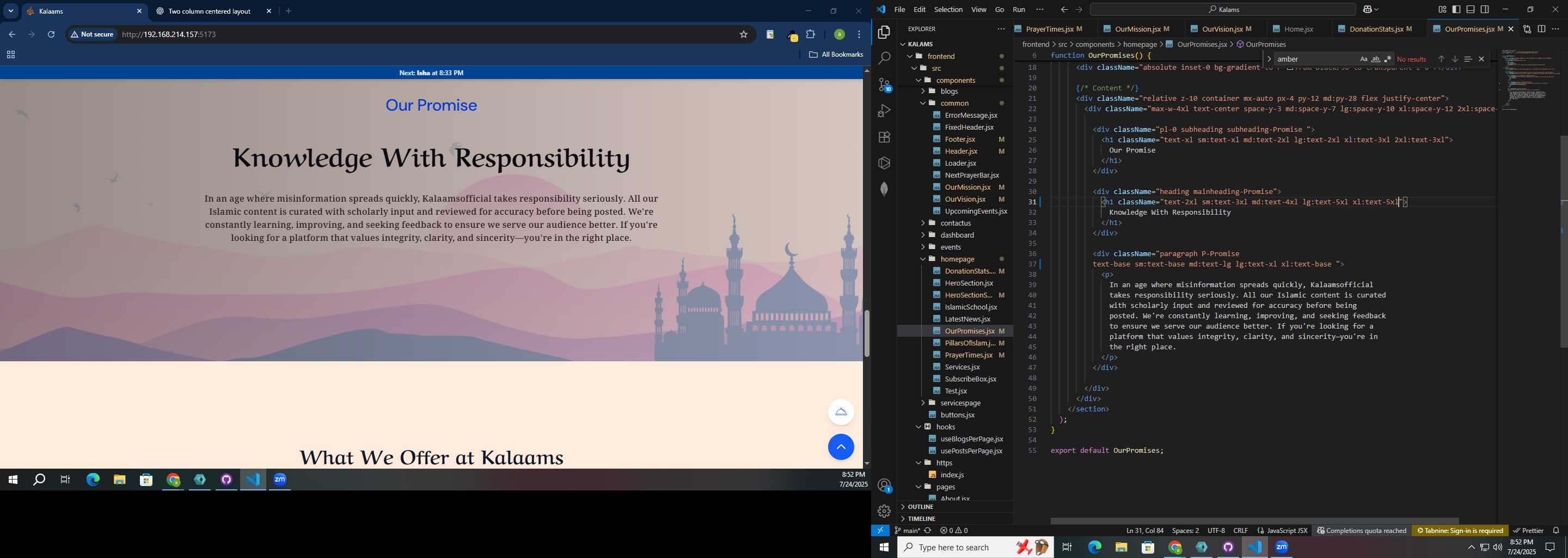Click the synchronize changes icon beside main*
Screen dimensions: 1568x558
pos(928,531)
